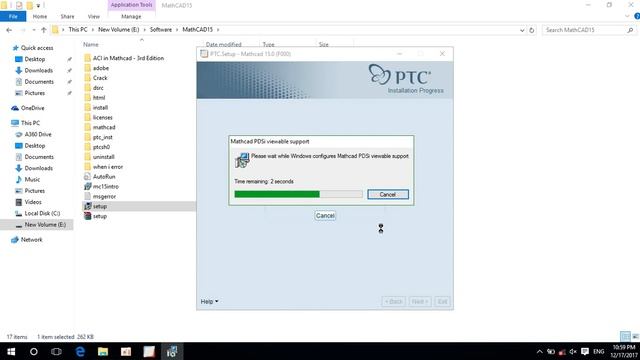
Task: Open Pictures under Quick access
Action: [x=35, y=93]
